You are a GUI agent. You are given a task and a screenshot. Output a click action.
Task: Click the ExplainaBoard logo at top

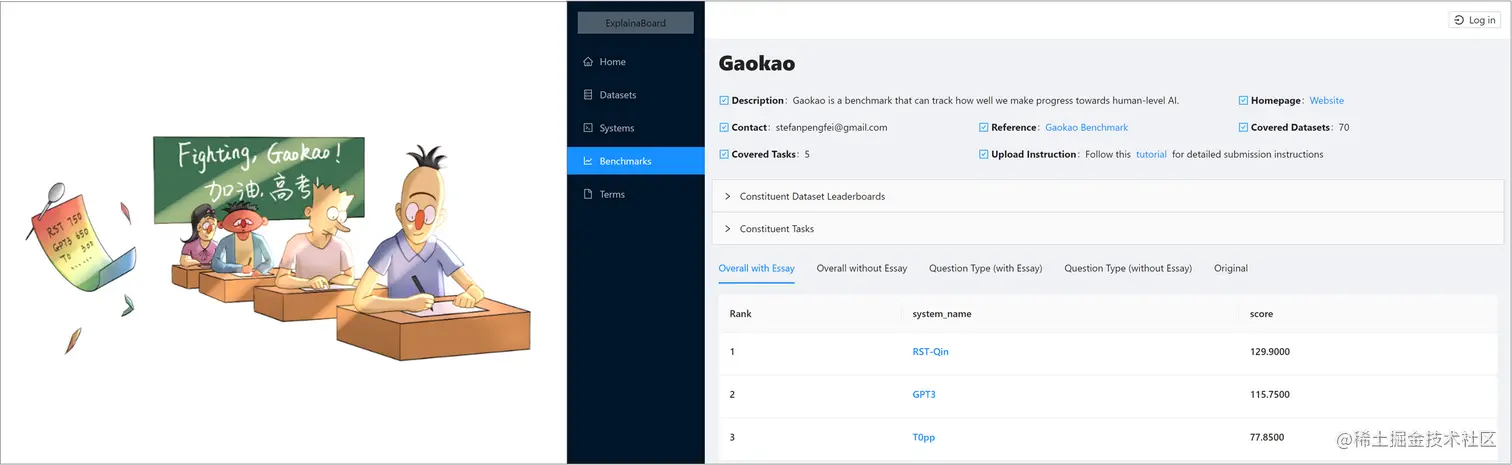(x=635, y=23)
